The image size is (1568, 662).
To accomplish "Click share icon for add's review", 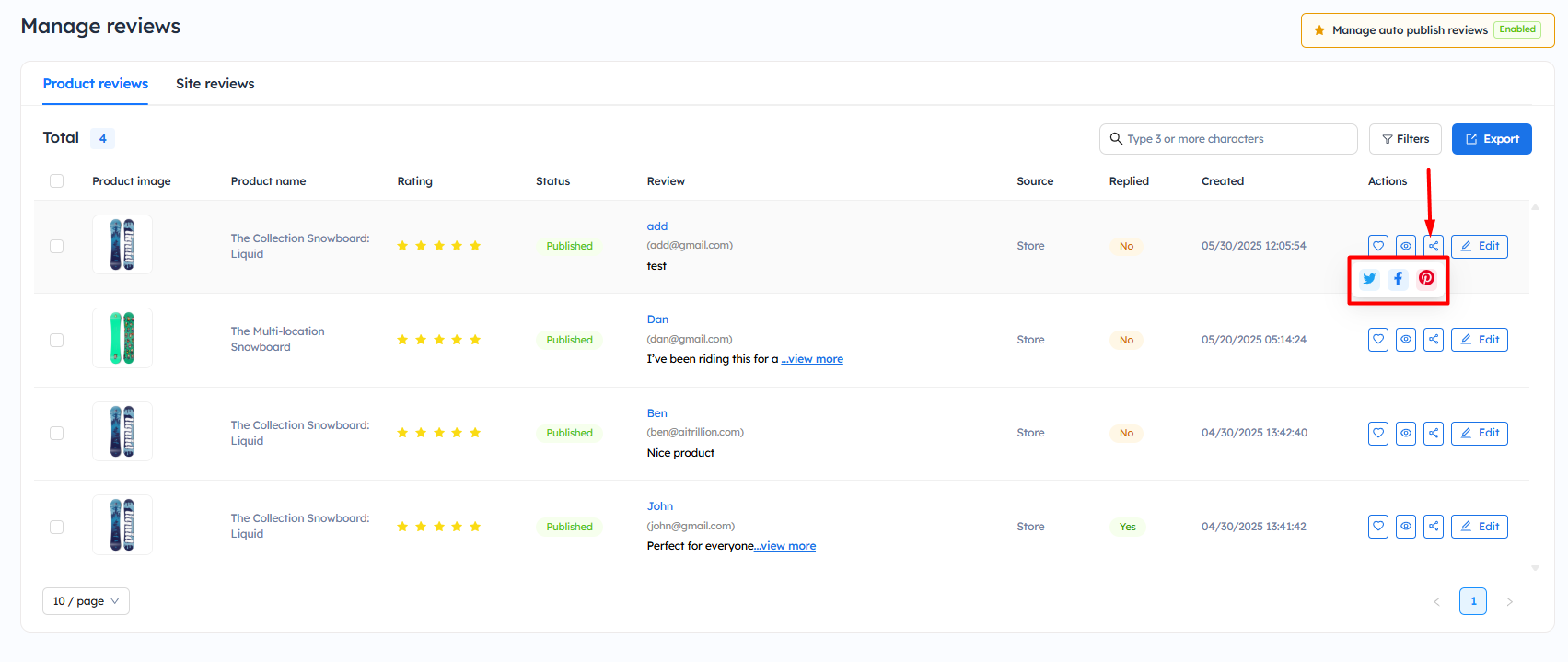I will [x=1434, y=246].
